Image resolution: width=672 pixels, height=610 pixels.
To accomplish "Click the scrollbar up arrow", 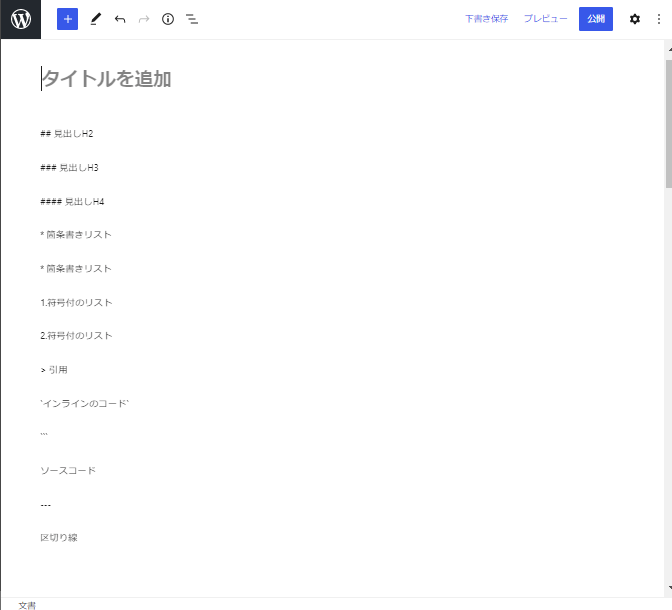I will pos(669,50).
